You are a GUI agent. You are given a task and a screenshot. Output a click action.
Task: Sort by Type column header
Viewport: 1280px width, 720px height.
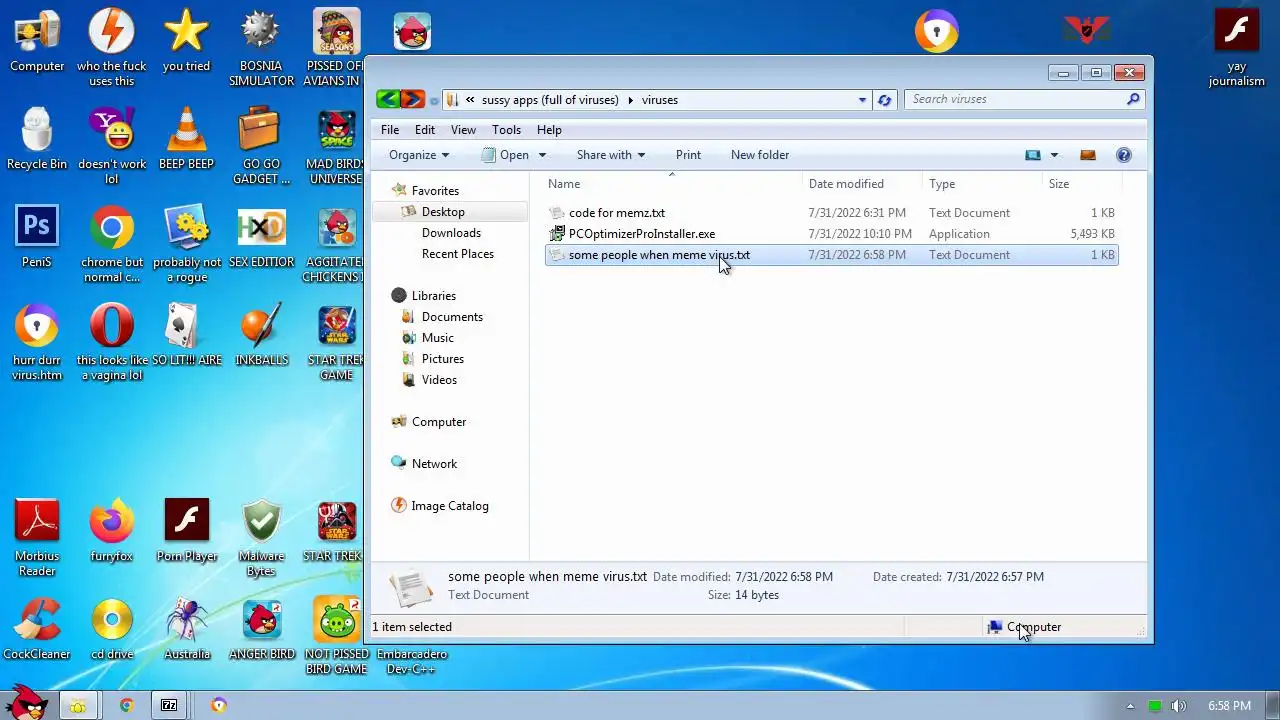pyautogui.click(x=982, y=184)
